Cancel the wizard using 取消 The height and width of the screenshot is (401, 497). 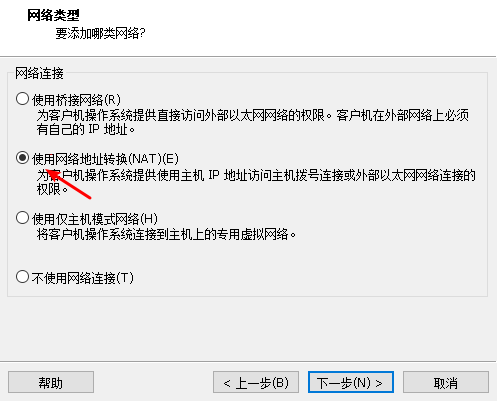click(446, 382)
